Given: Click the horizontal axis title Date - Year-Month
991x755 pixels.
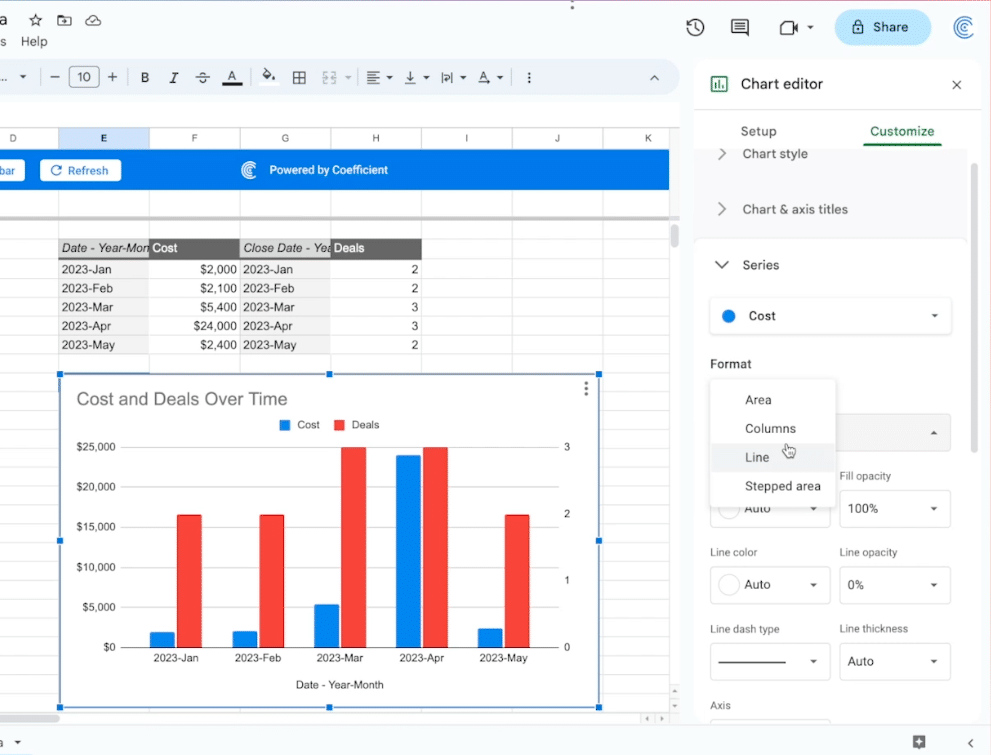Looking at the screenshot, I should tap(339, 685).
